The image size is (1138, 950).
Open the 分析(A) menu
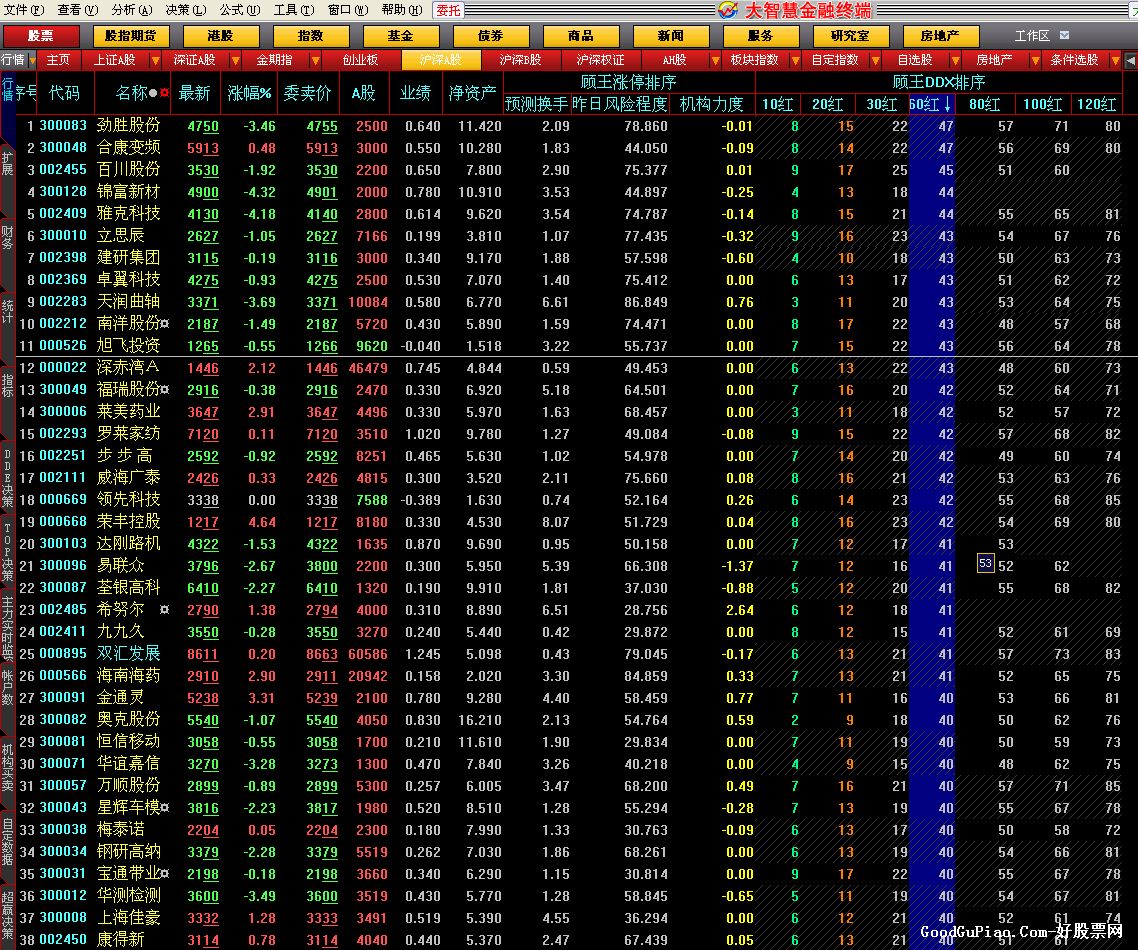(132, 9)
